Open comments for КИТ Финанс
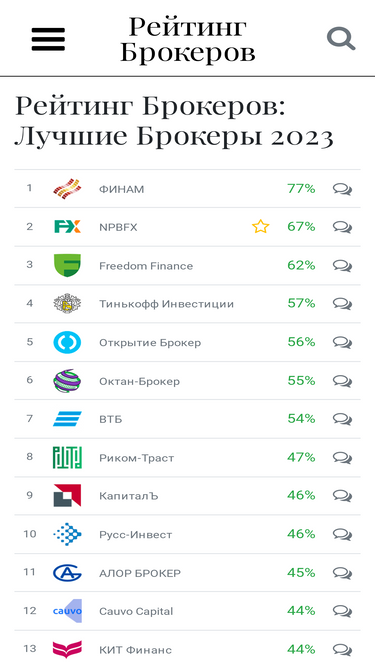Viewport: 375px width, 667px height. click(x=342, y=650)
